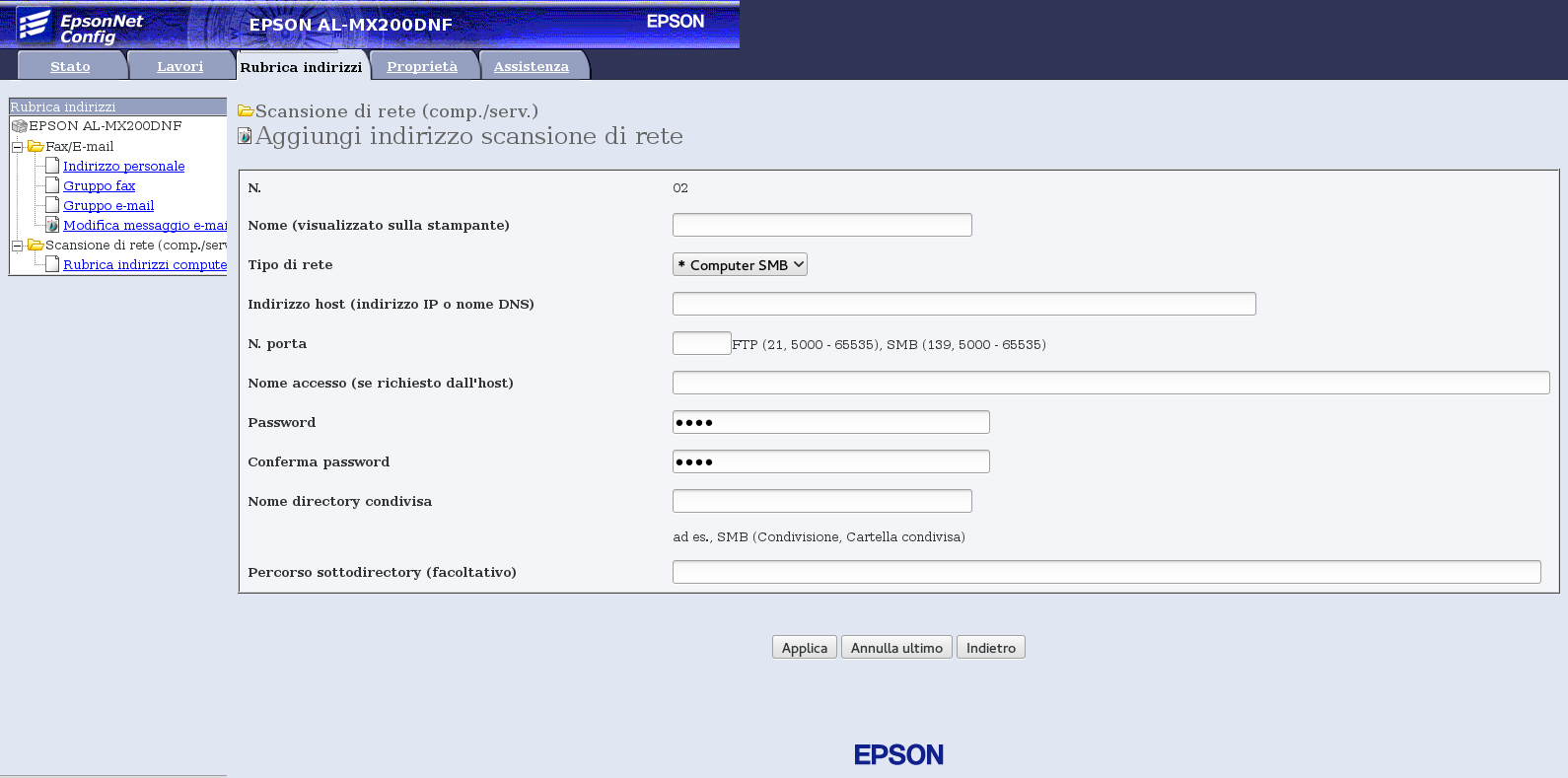Click the Rubrica indirizzi sidebar header
1568x778 pixels.
[118, 106]
